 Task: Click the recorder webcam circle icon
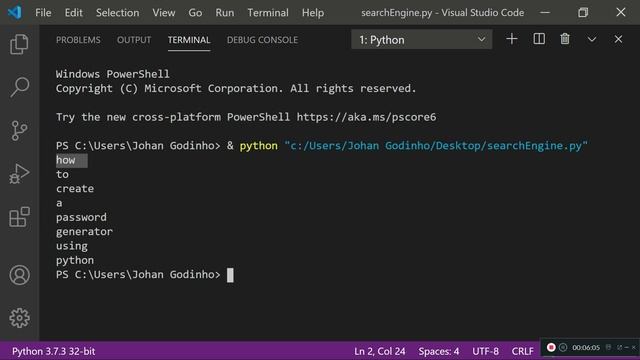tap(563, 347)
